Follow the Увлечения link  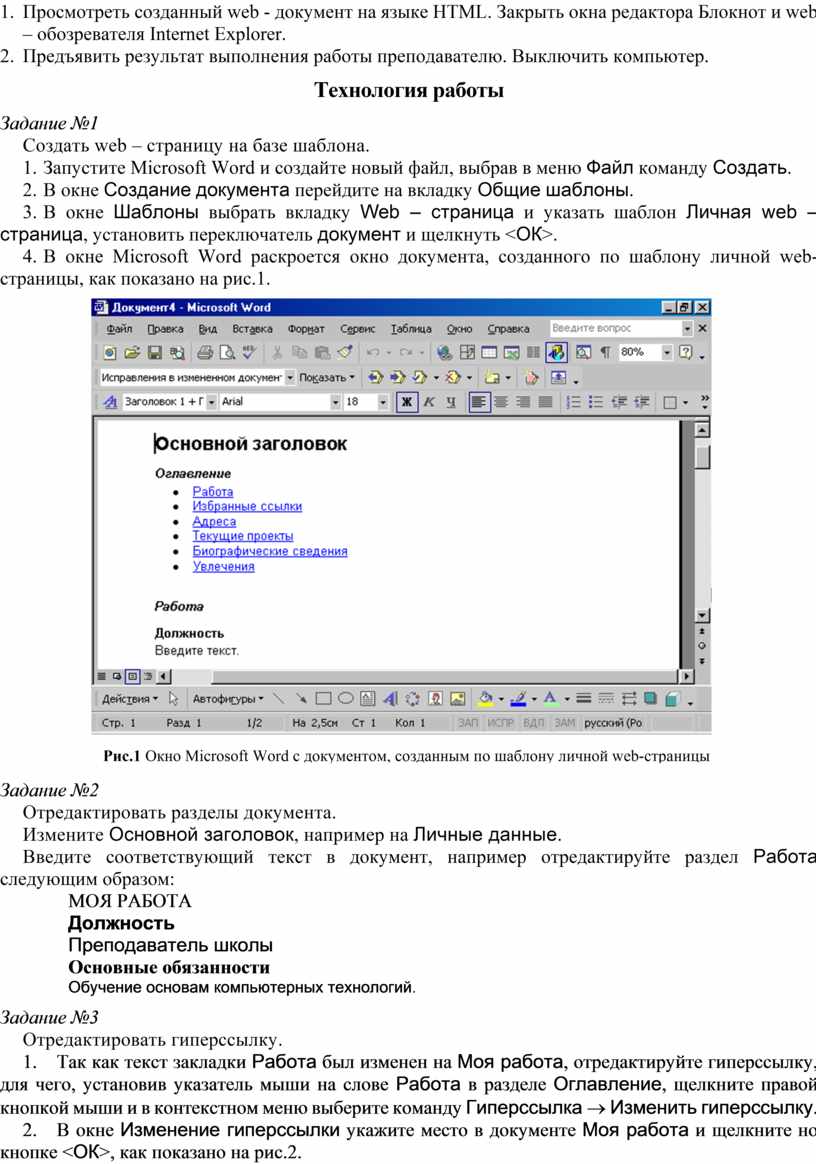tap(223, 566)
